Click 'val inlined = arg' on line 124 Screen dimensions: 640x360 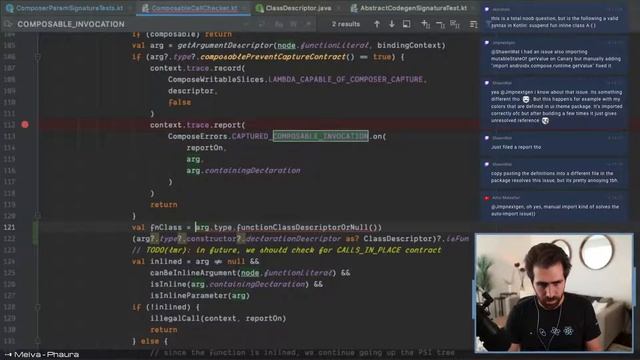[170, 261]
